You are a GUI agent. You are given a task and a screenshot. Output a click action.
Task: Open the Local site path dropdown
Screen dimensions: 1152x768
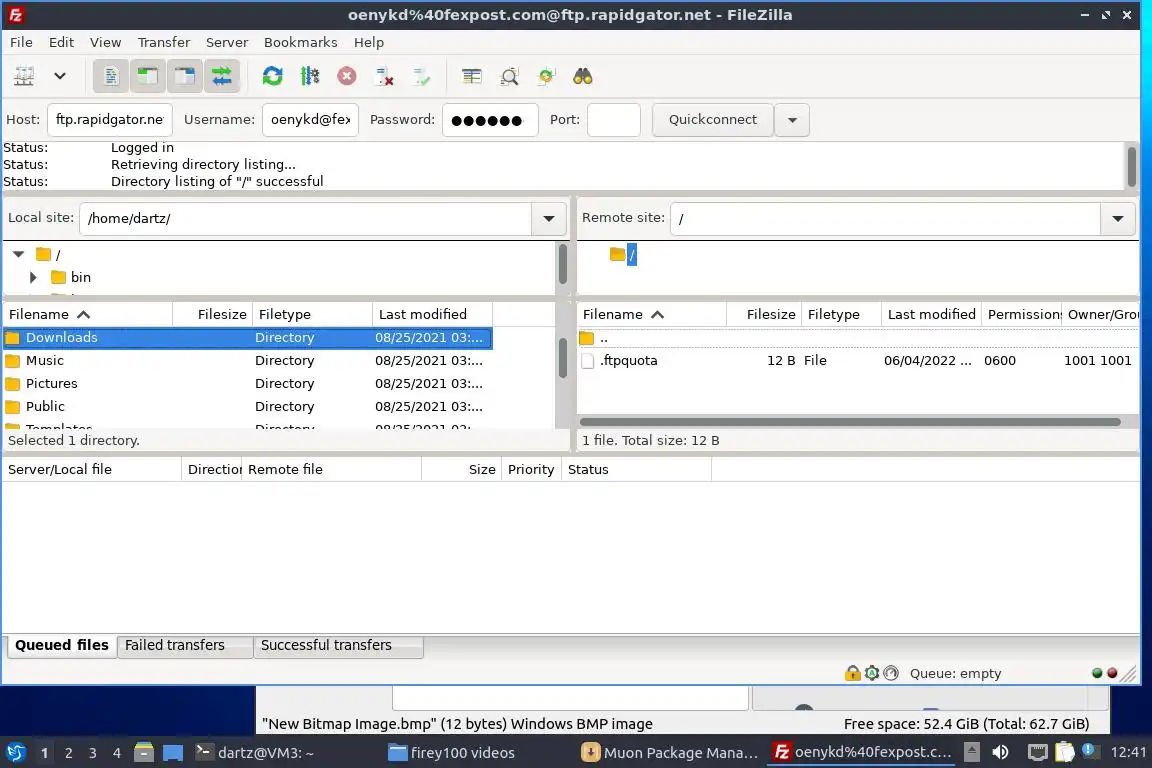pyautogui.click(x=548, y=218)
